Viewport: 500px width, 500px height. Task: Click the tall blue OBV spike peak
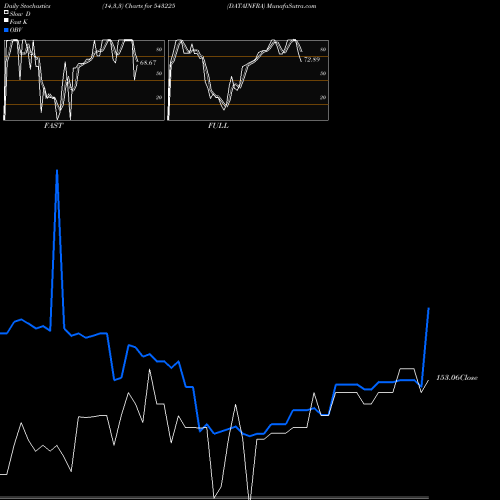[57, 171]
